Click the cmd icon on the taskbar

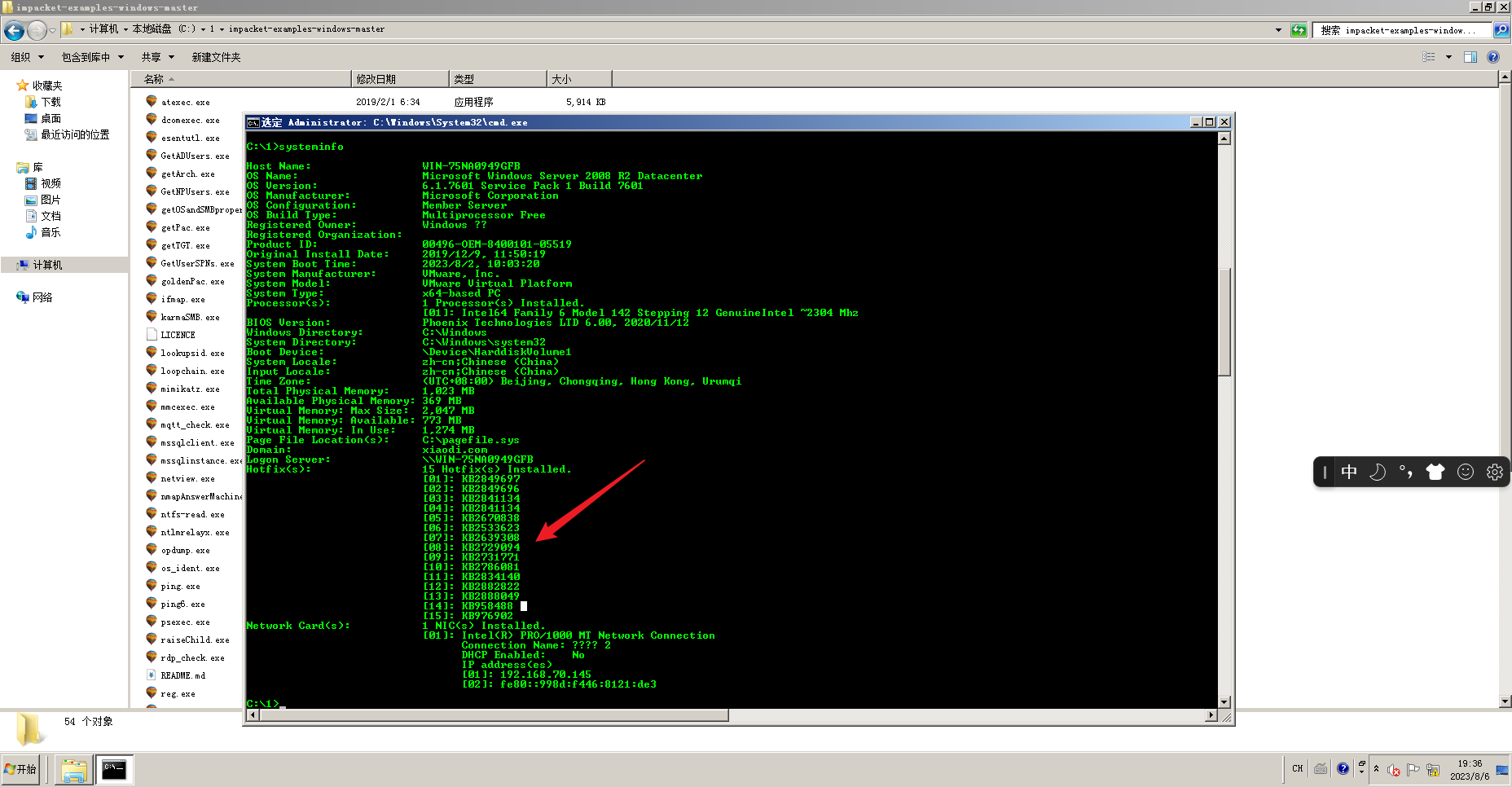pos(114,770)
